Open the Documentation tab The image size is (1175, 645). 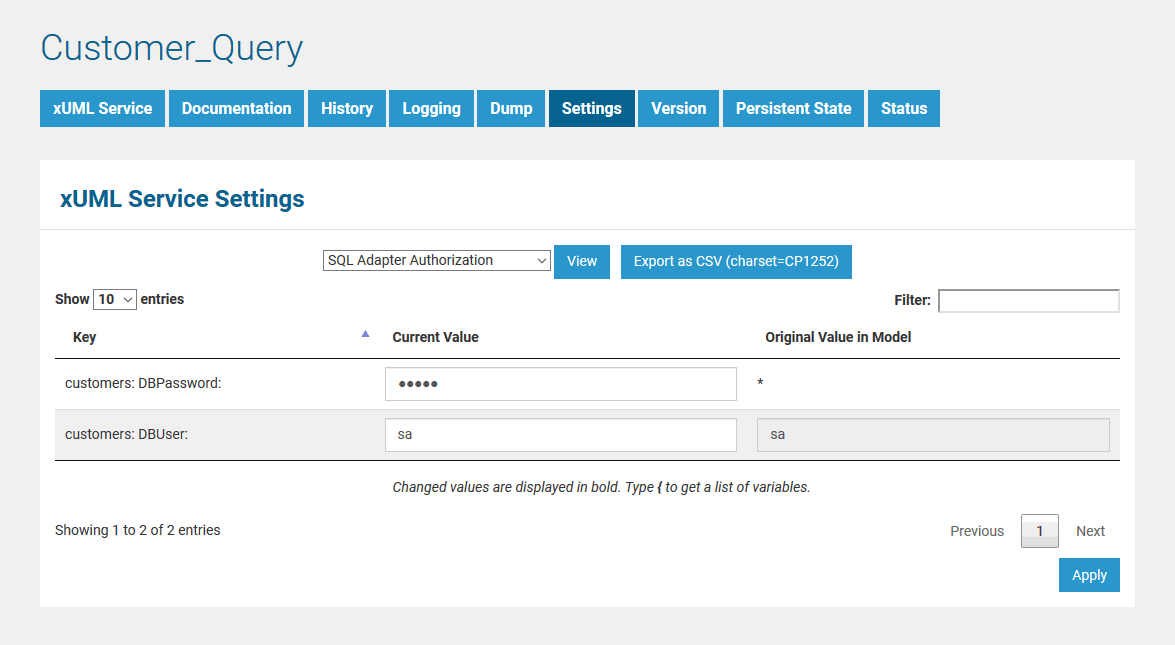click(x=236, y=108)
